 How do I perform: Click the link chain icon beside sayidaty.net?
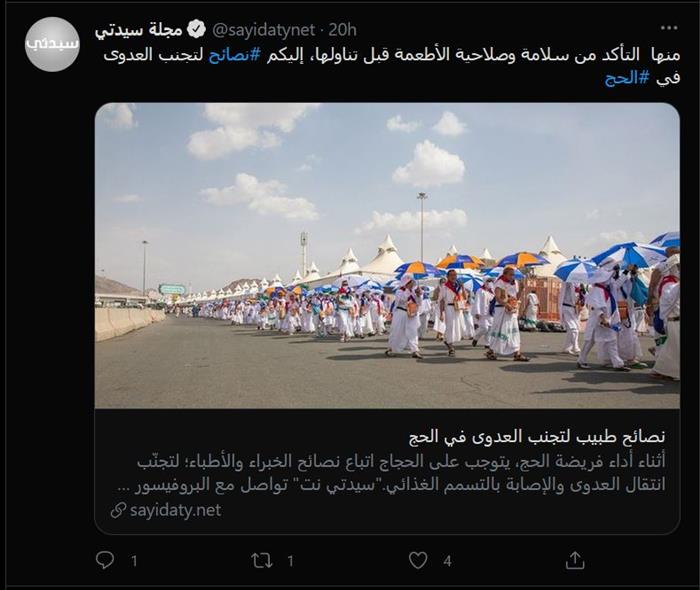[118, 510]
